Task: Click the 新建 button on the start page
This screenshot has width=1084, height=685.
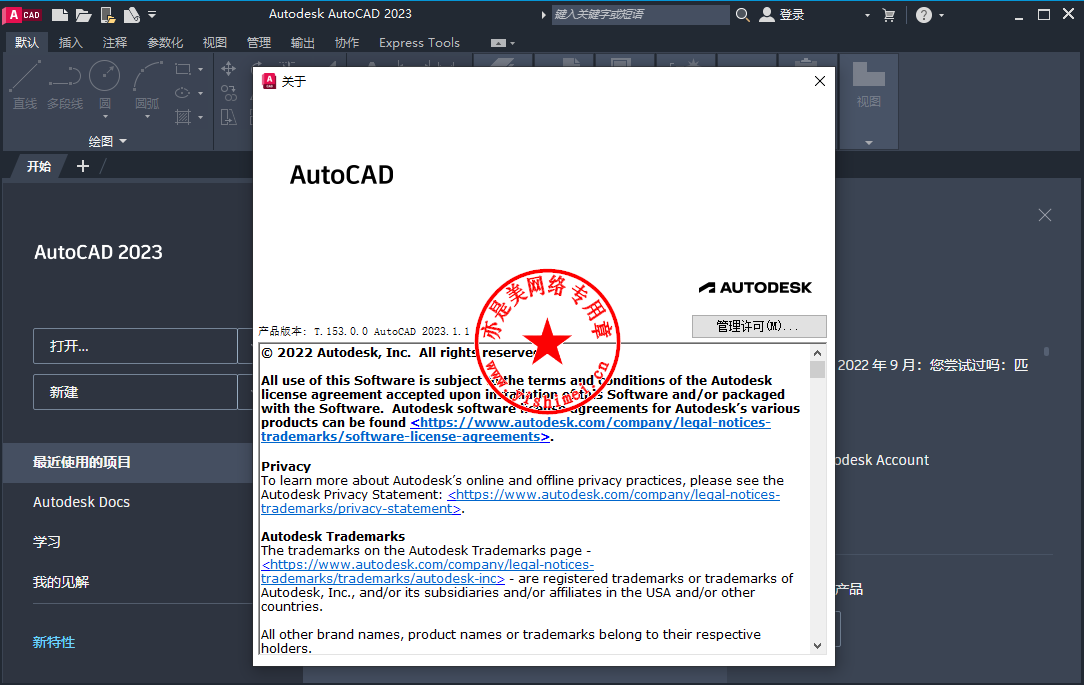Action: point(136,392)
